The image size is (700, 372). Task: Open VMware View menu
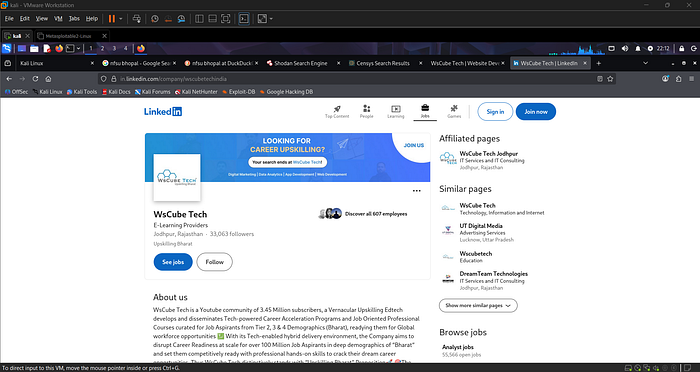point(42,19)
